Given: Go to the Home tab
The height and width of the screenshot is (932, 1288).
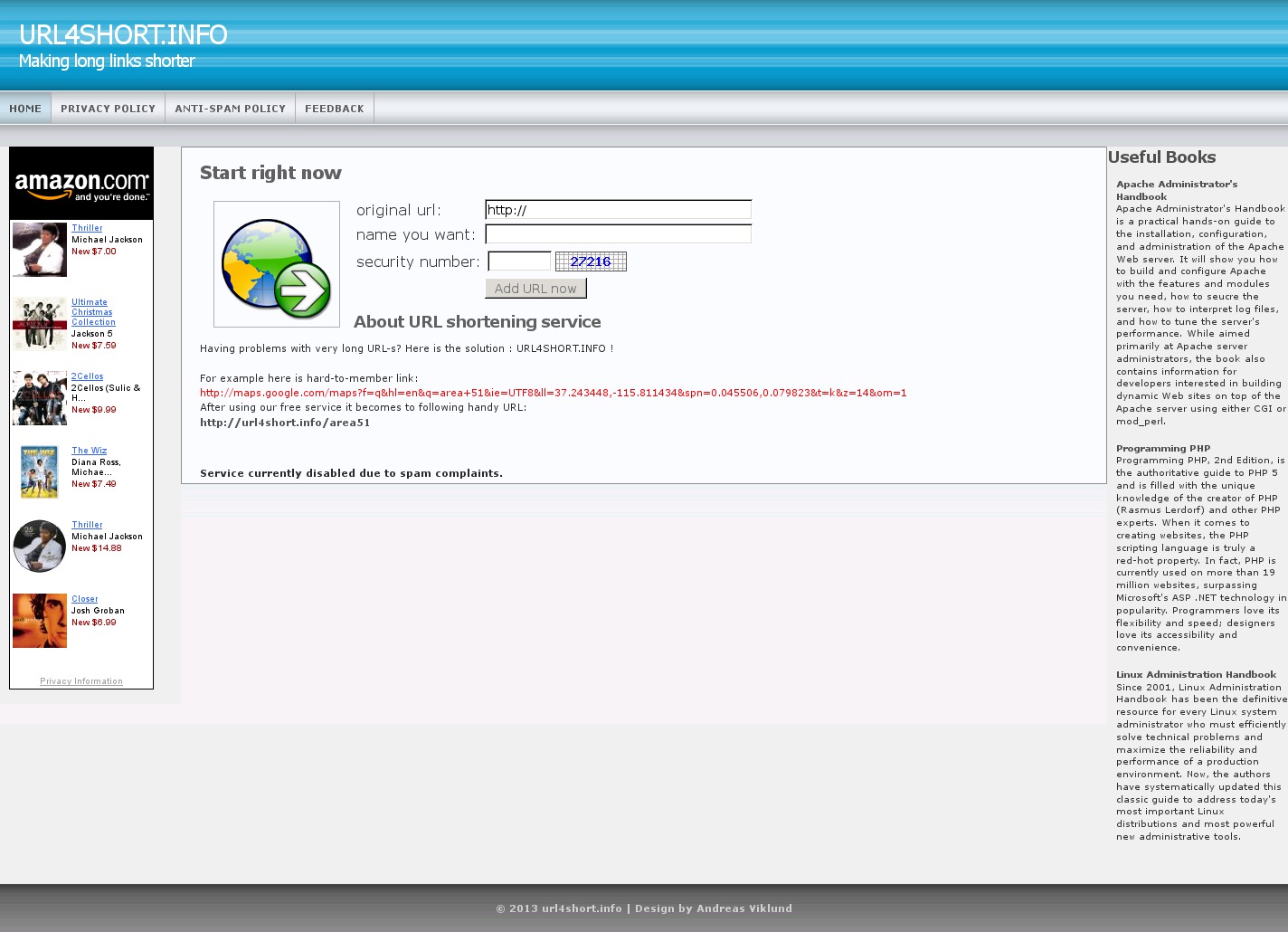Looking at the screenshot, I should [x=25, y=109].
